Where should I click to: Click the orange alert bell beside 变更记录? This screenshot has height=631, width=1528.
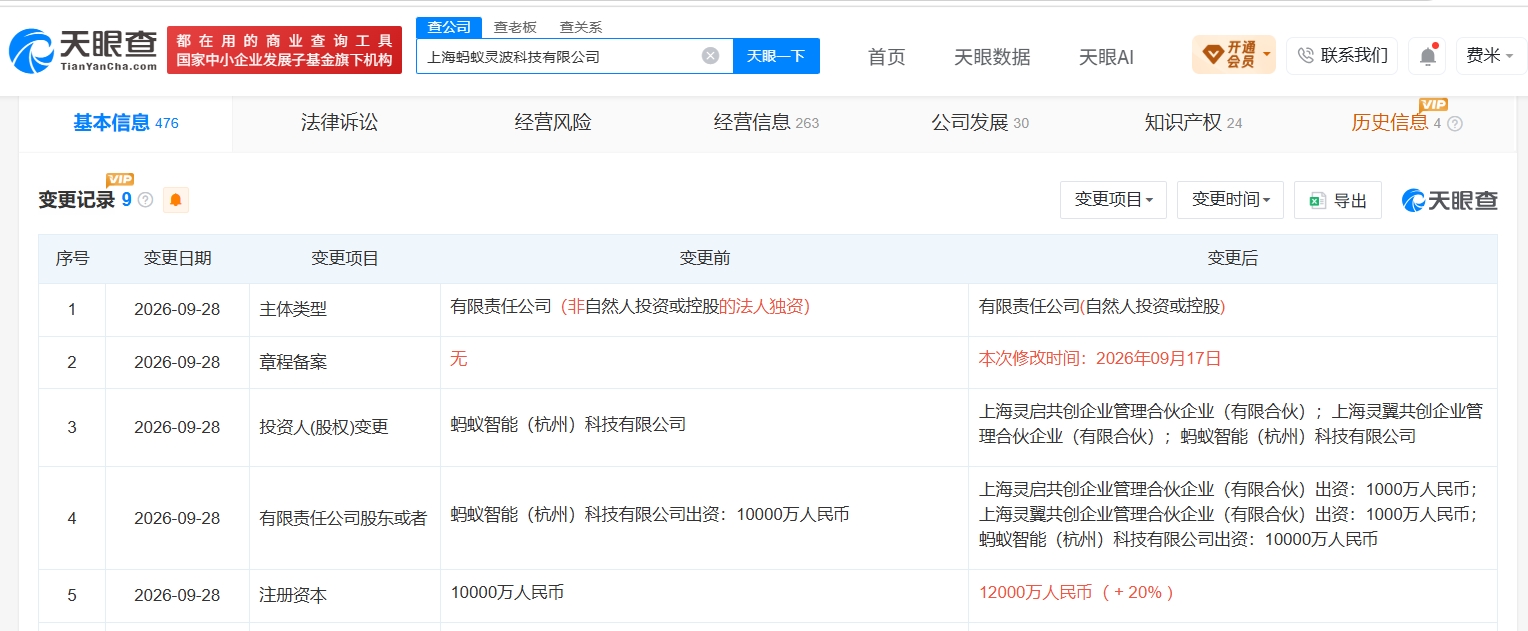[176, 200]
